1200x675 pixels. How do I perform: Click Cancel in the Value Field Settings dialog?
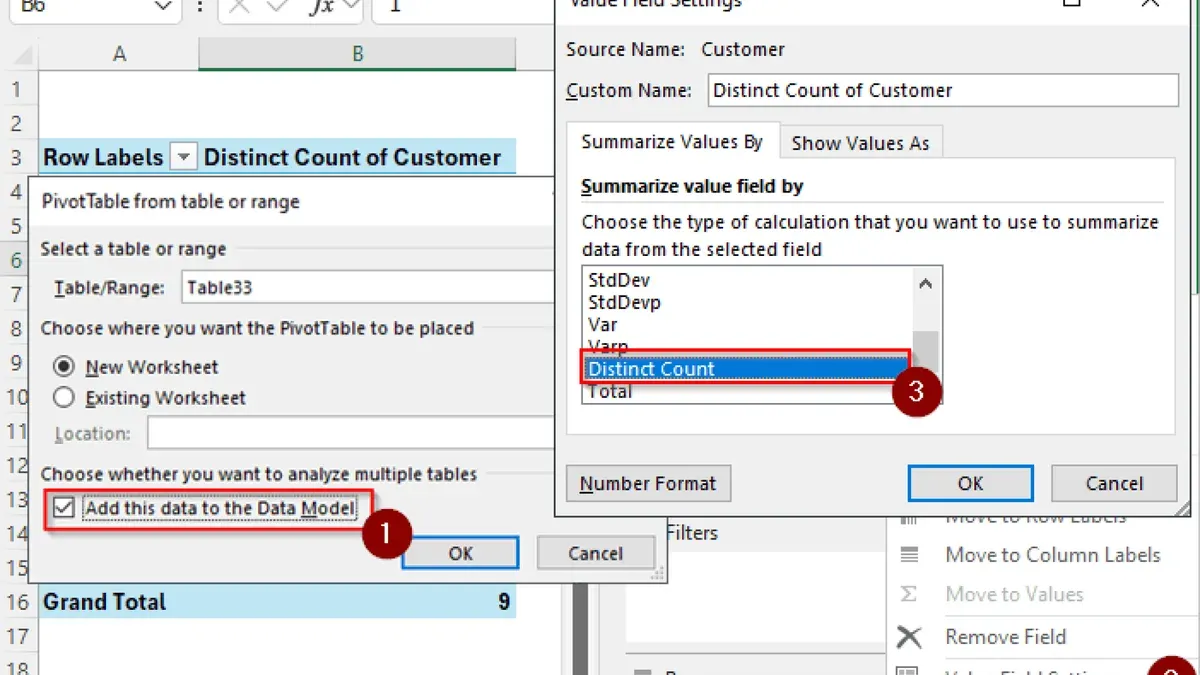click(x=1114, y=483)
